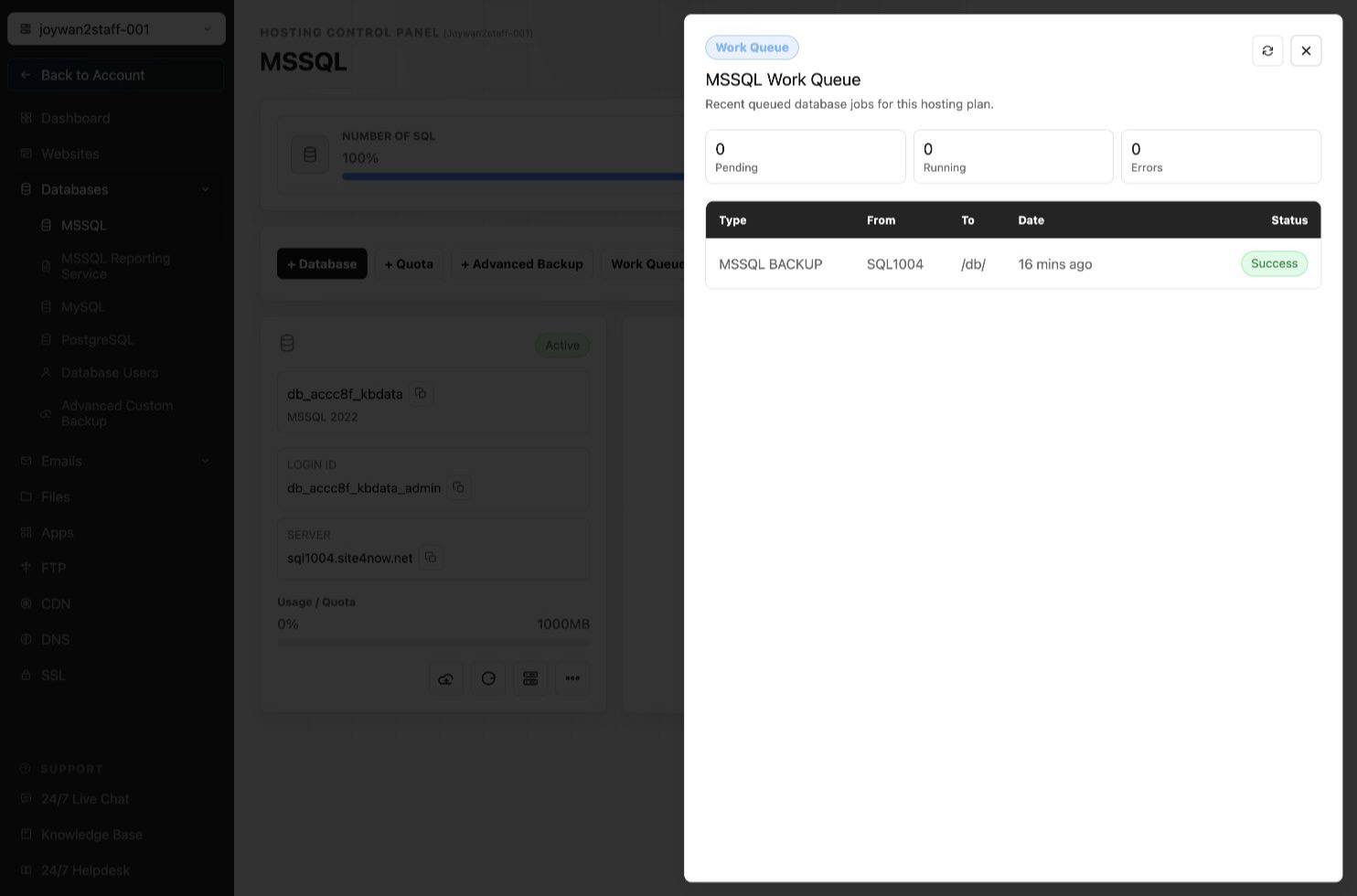Image resolution: width=1357 pixels, height=896 pixels.
Task: Click the SQL1004 source cell
Action: (895, 264)
